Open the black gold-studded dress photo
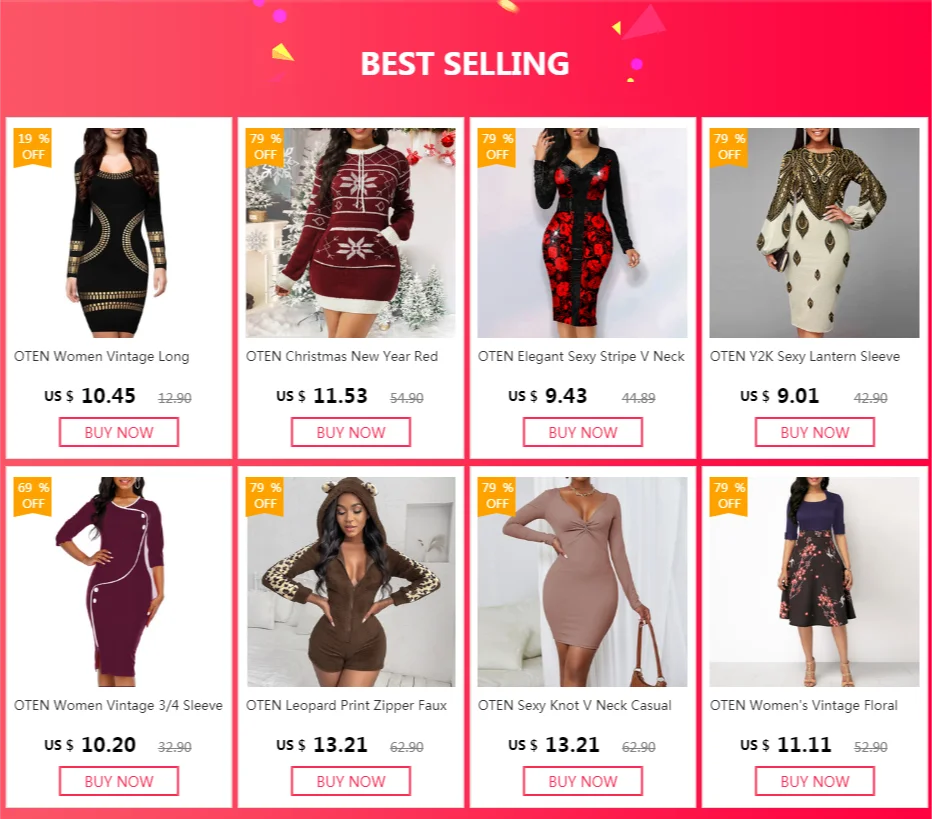Screen dimensions: 932x819 tap(119, 232)
